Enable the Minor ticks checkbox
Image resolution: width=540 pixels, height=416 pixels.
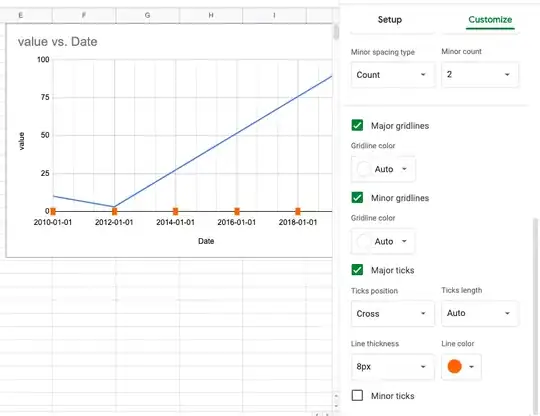(x=357, y=395)
